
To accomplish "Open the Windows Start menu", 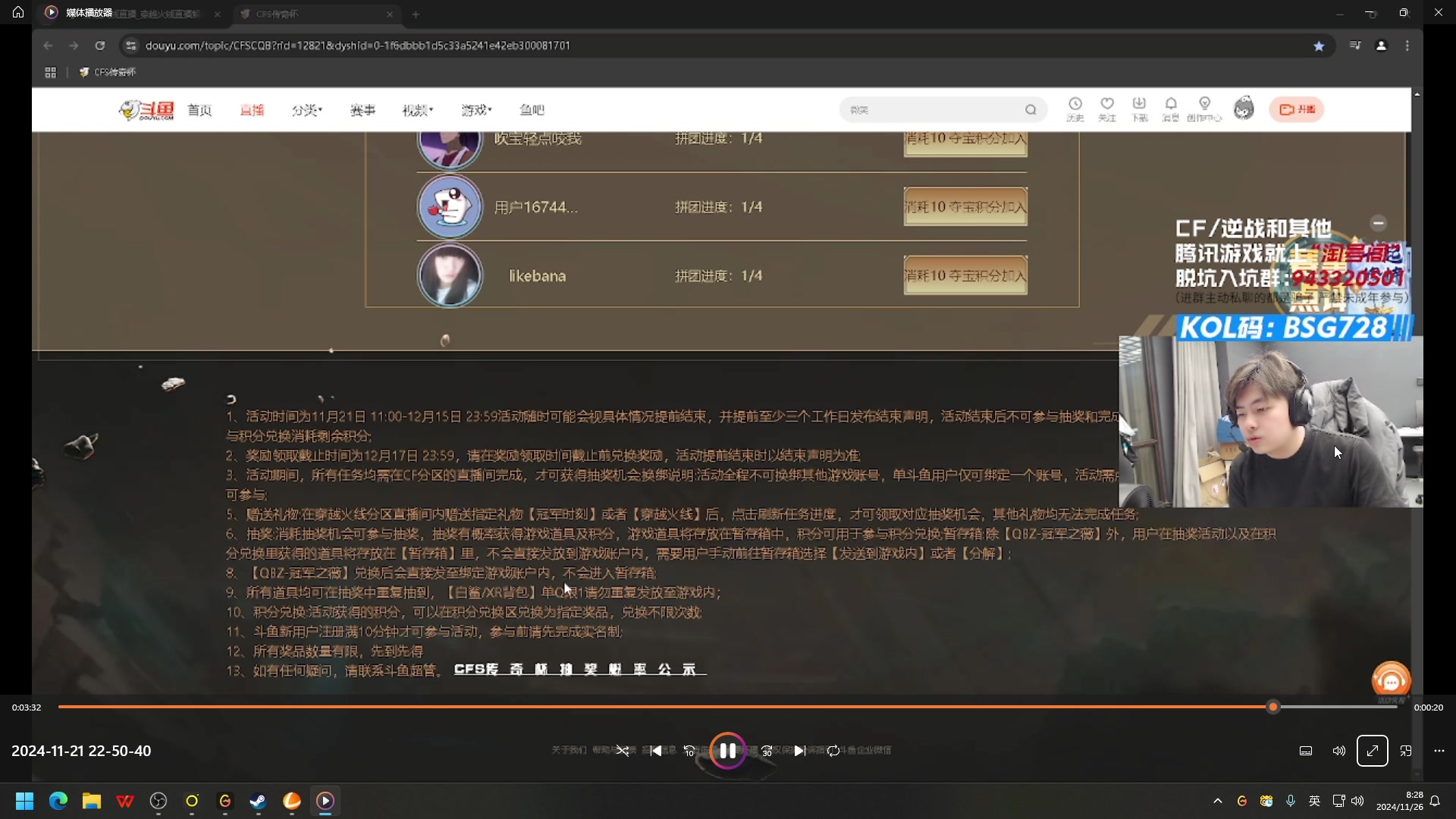I will click(24, 801).
